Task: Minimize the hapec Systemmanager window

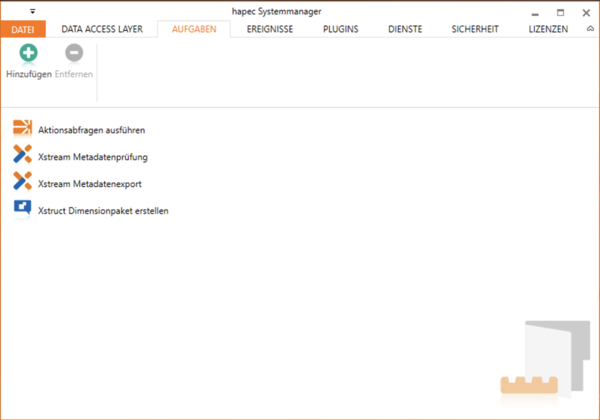Action: (535, 13)
